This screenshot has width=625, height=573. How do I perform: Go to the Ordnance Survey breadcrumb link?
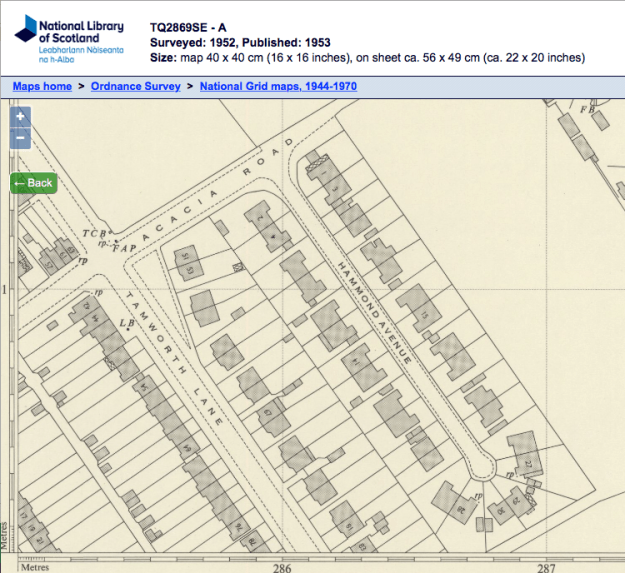pos(135,87)
